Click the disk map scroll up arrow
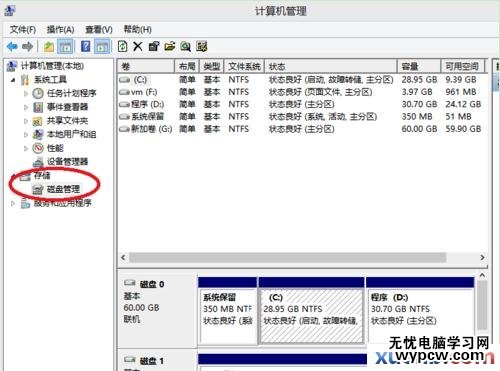Viewport: 500px width, 371px height. tap(482, 275)
